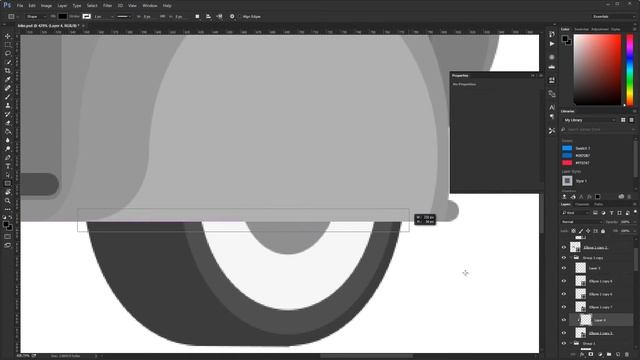Switch to the Adjustments tab
Viewport: 640px width, 360px height.
[x=600, y=29]
